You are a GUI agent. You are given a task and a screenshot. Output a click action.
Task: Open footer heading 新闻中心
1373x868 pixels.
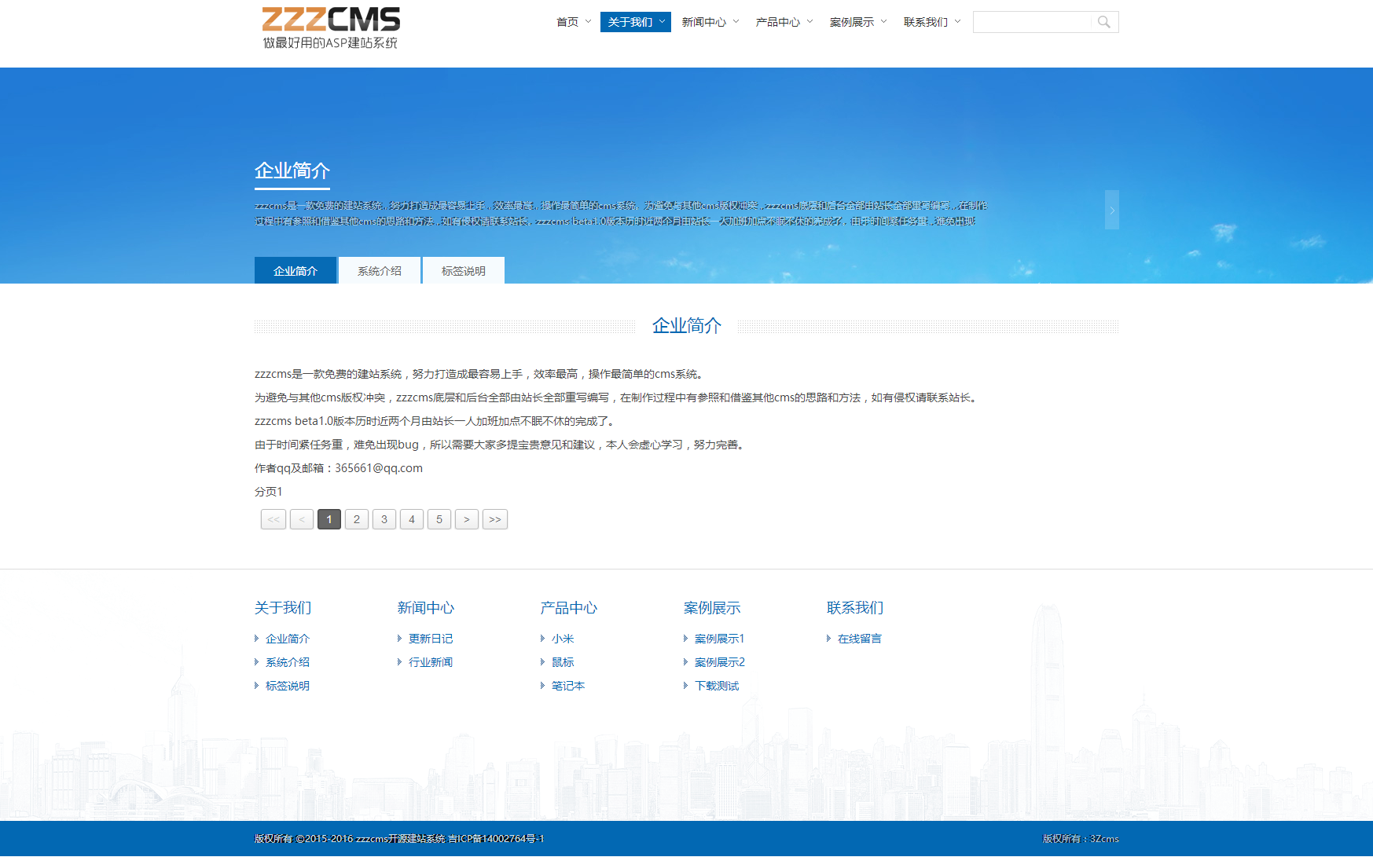click(426, 608)
